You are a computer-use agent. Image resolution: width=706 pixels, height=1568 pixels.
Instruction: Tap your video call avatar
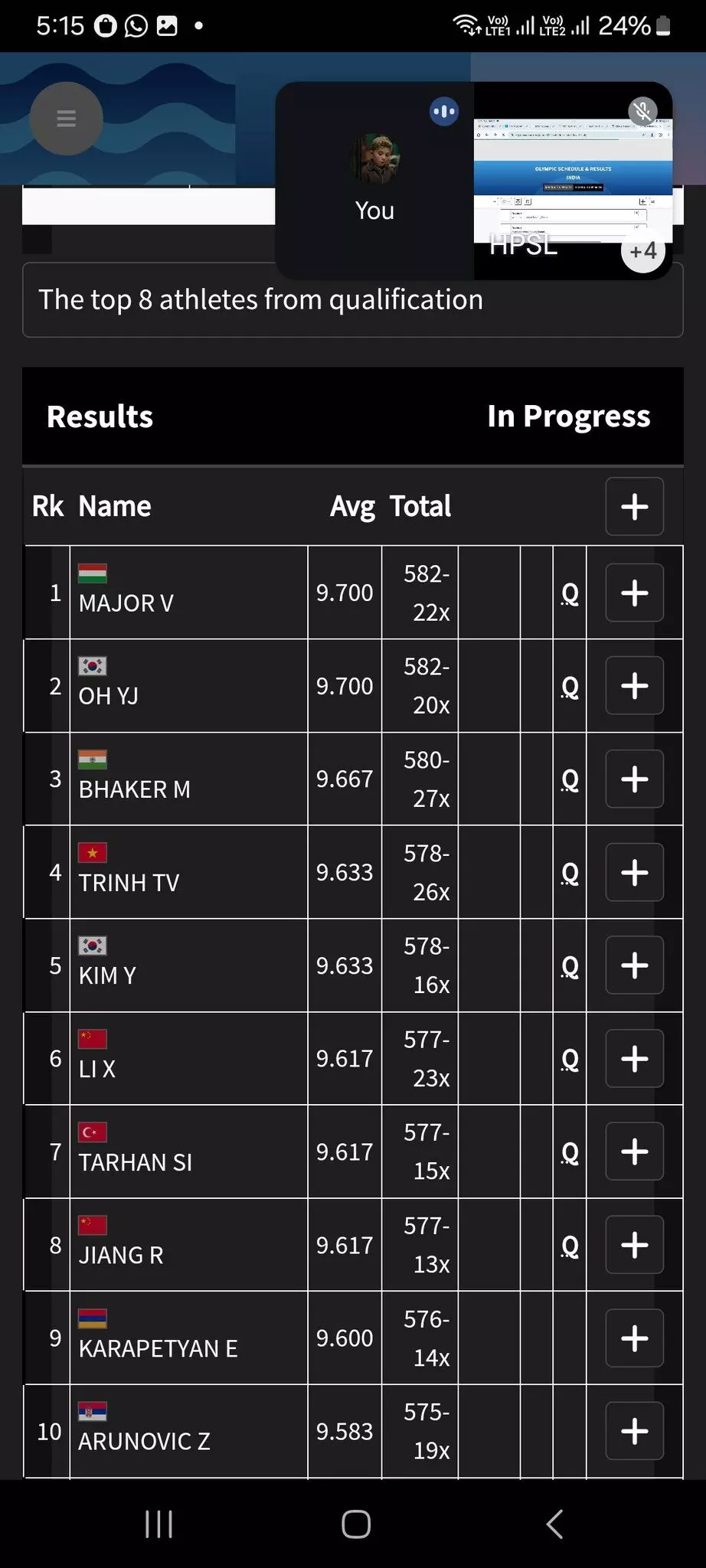click(374, 158)
